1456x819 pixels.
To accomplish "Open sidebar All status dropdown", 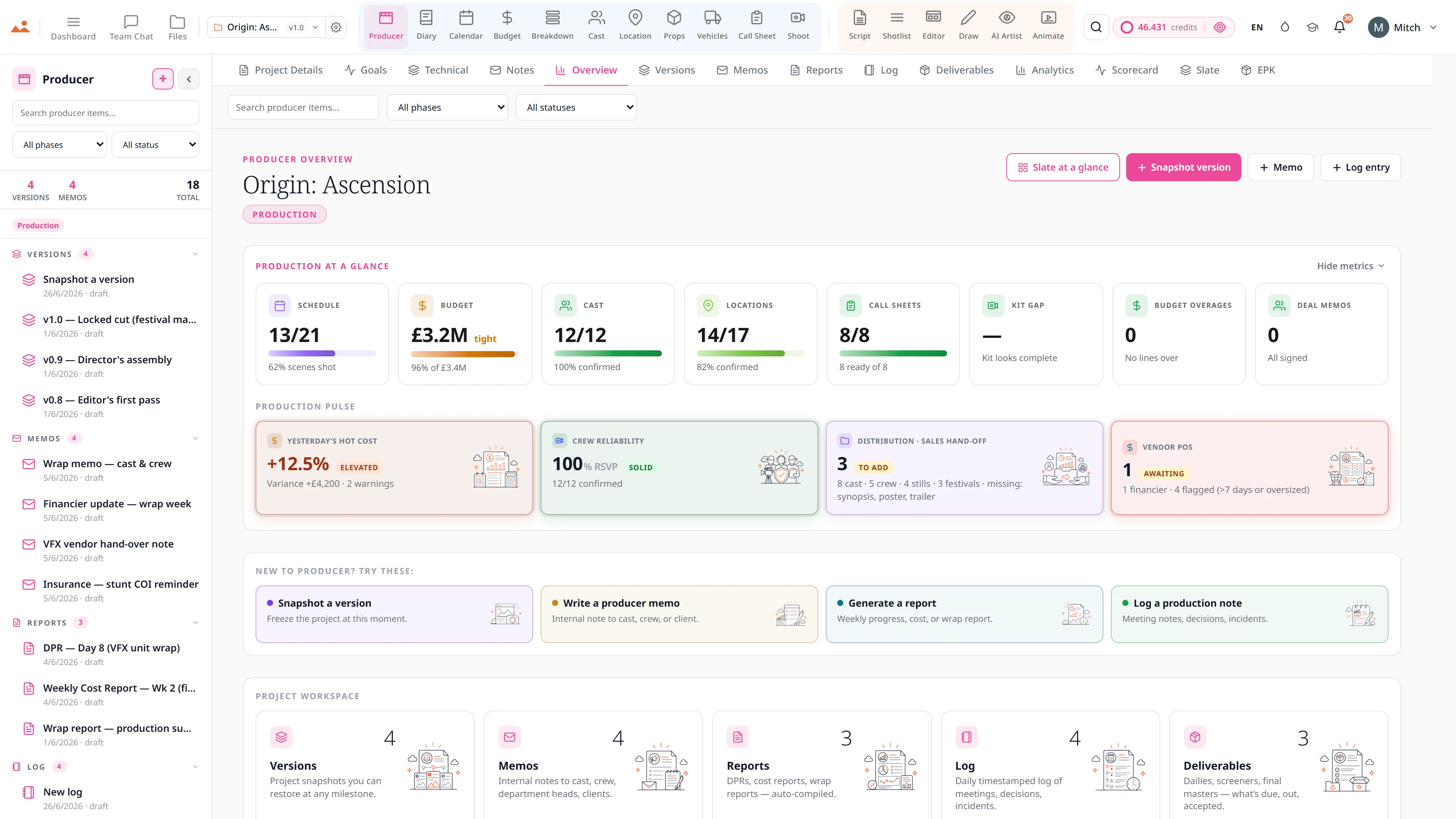I will point(155,145).
